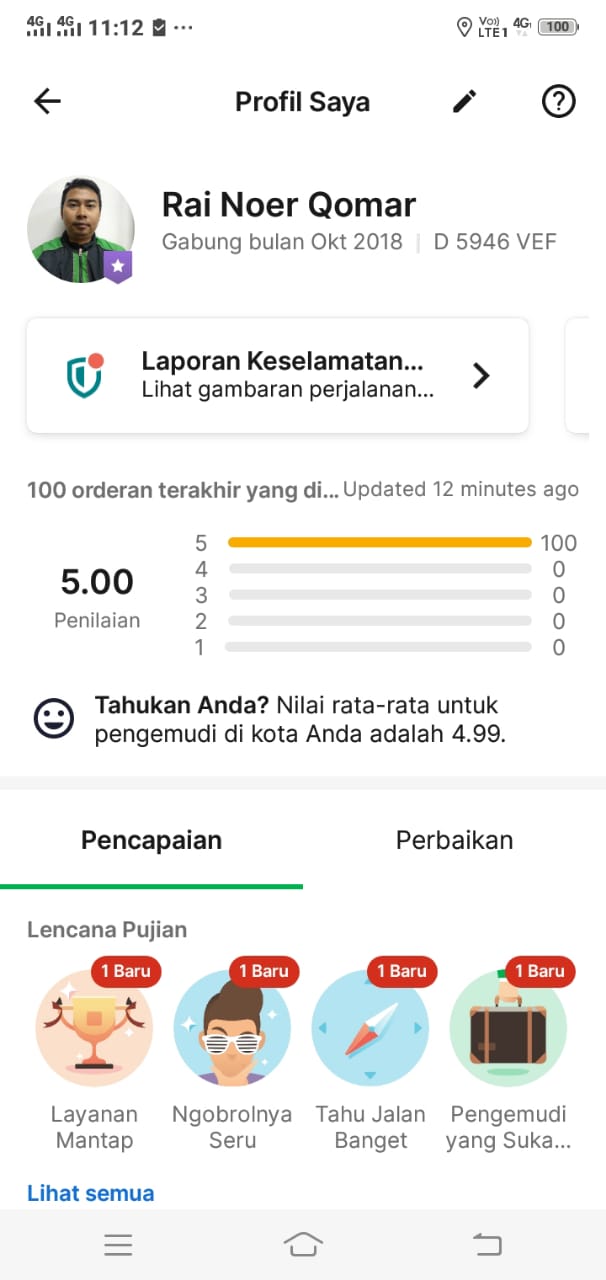Screen dimensions: 606x1280
Task: Tap the smiley face icon
Action: click(x=54, y=718)
